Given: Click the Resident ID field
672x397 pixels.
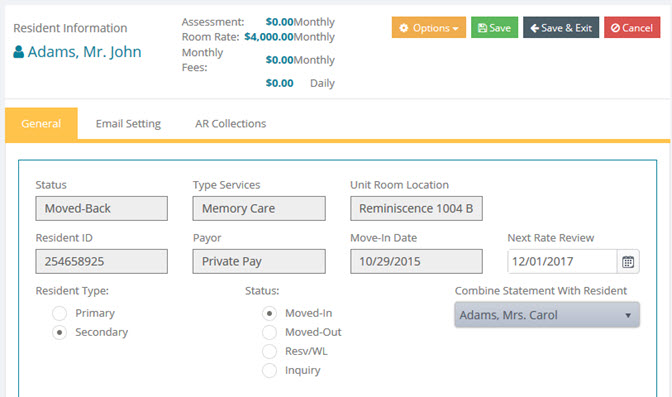Looking at the screenshot, I should (102, 262).
